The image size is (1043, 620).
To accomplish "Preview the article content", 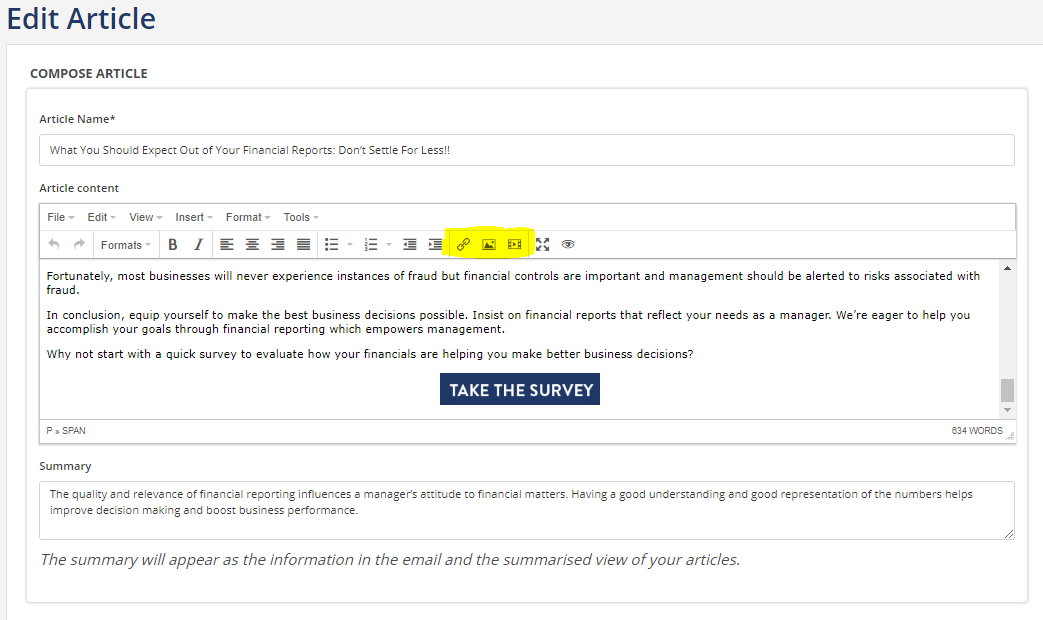I will coord(567,244).
